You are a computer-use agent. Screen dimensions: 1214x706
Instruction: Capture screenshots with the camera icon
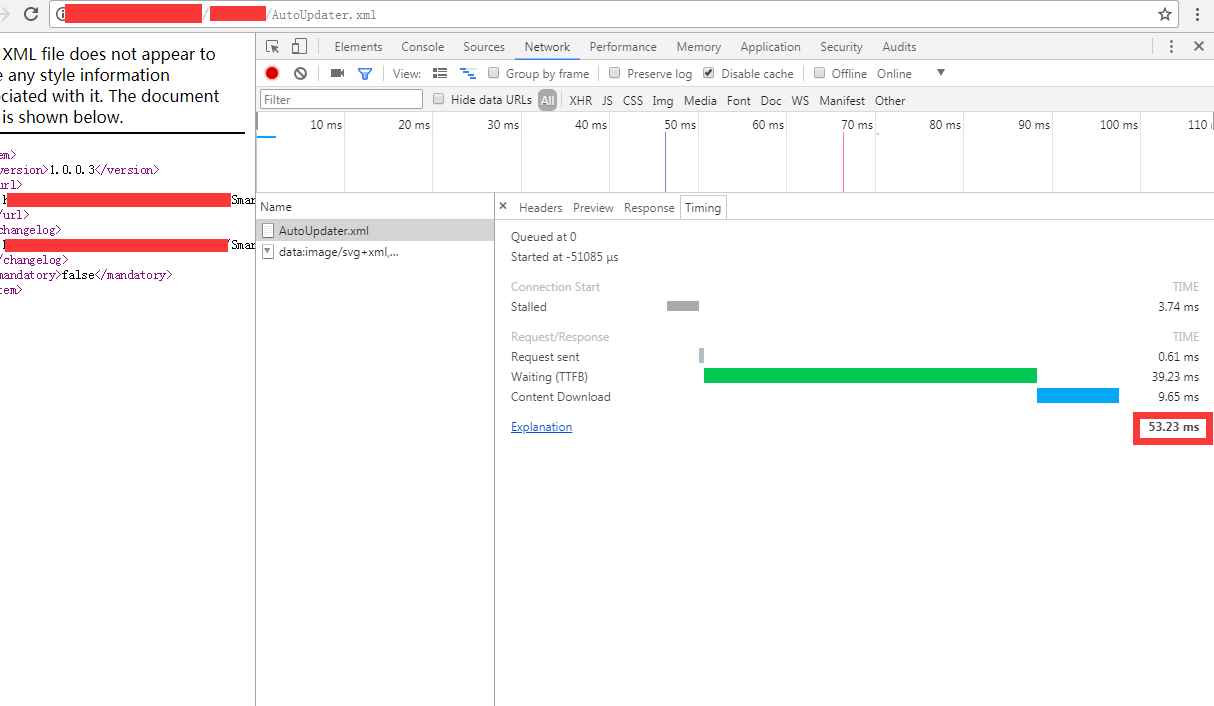tap(338, 73)
